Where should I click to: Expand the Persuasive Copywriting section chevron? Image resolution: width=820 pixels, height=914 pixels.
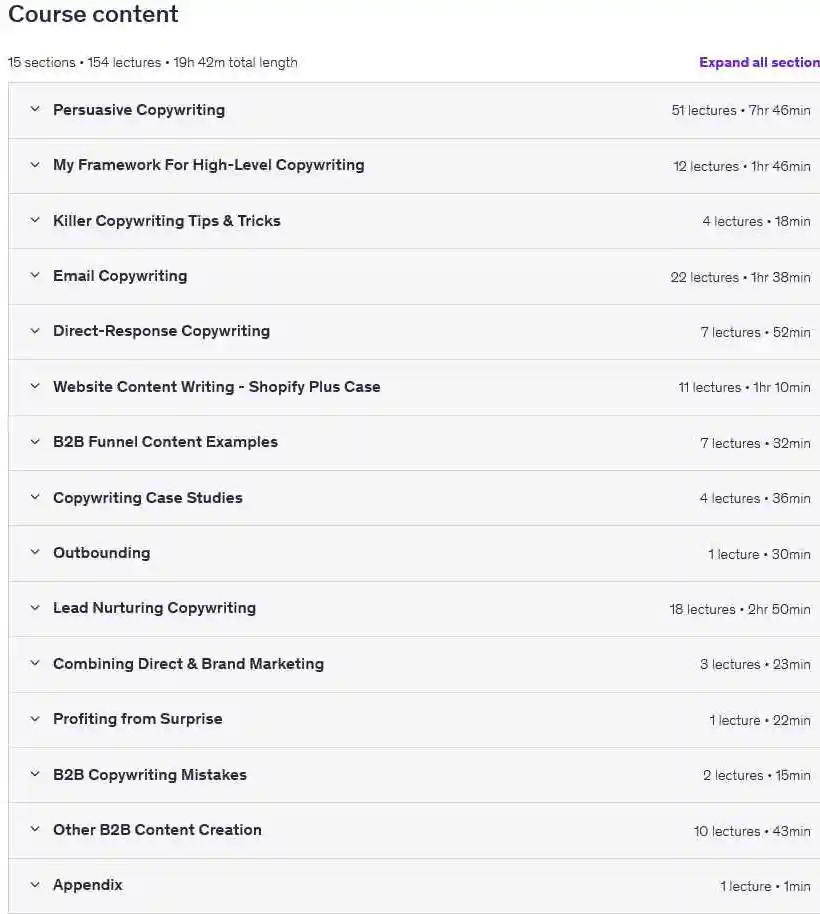[35, 109]
